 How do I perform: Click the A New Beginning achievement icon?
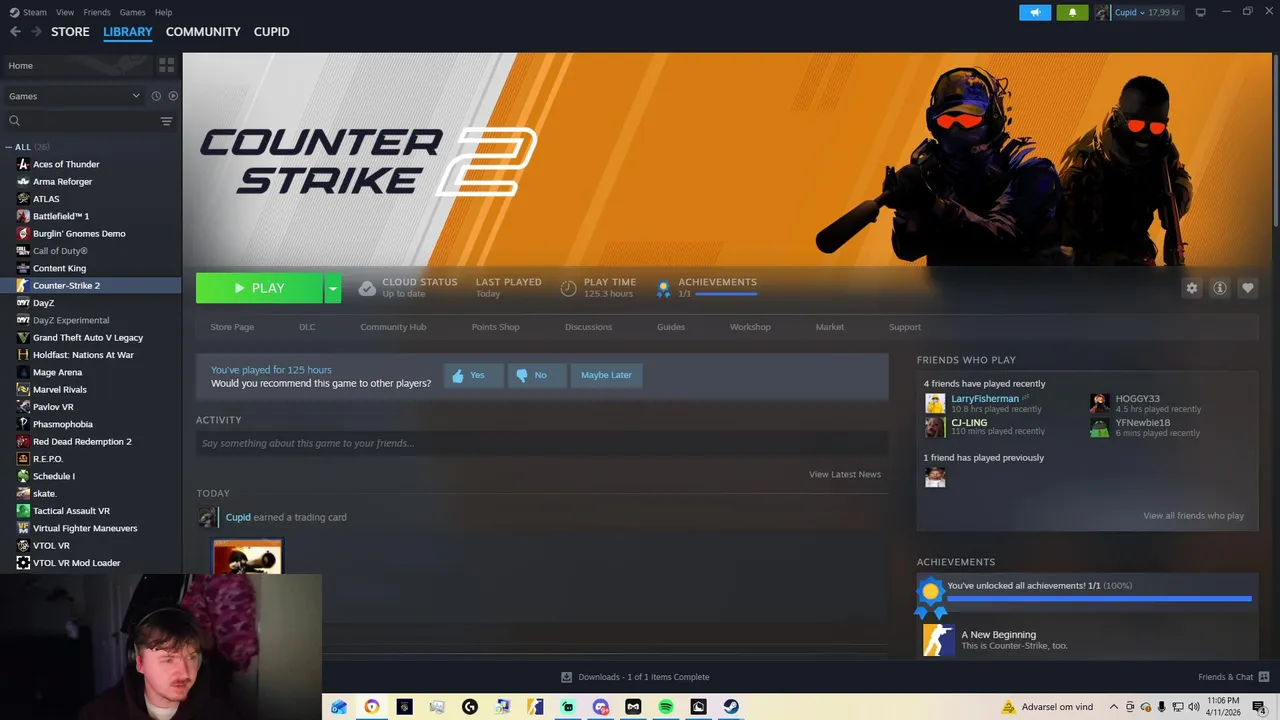pos(938,639)
